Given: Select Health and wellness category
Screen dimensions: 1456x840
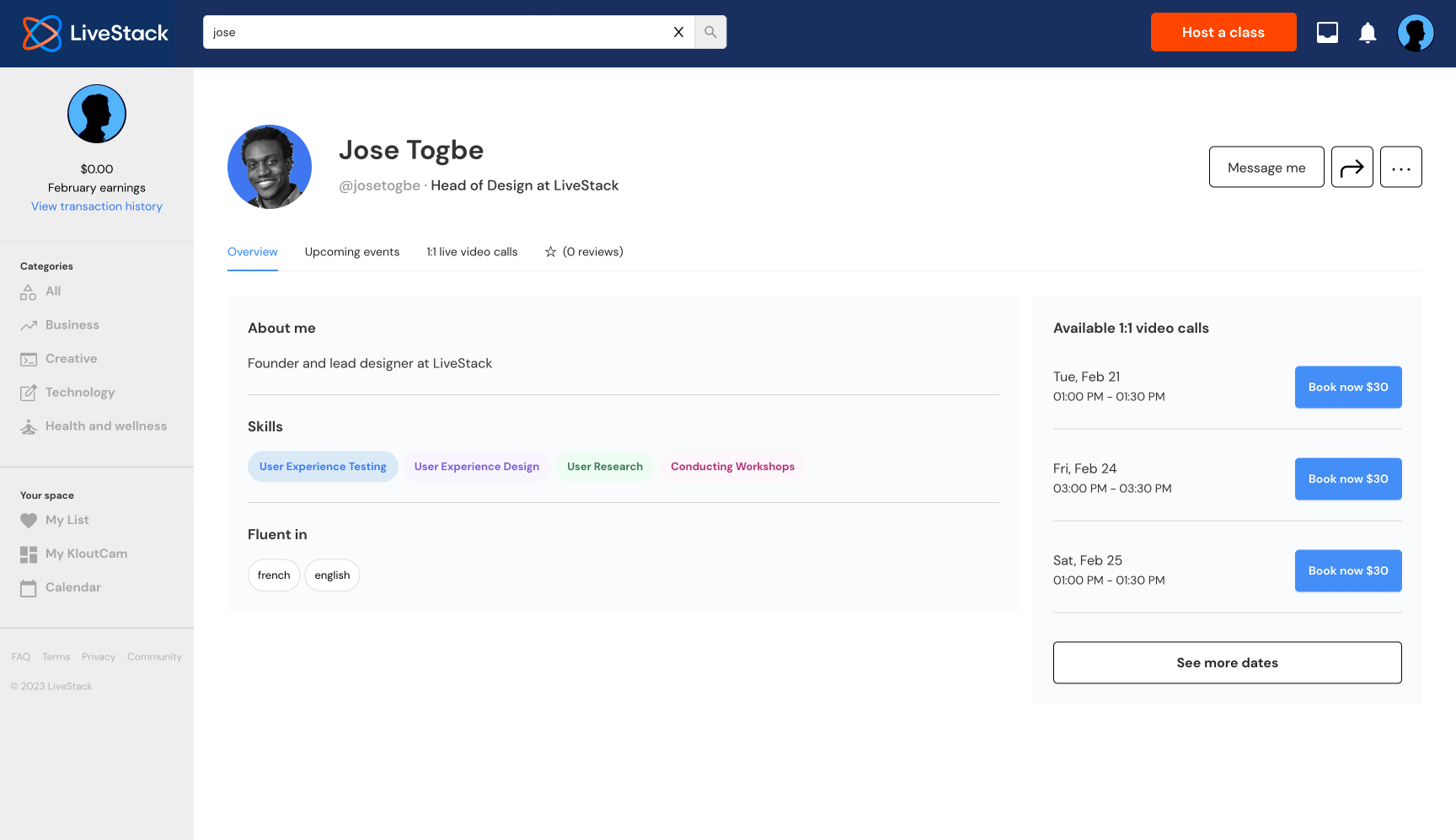Looking at the screenshot, I should 106,426.
